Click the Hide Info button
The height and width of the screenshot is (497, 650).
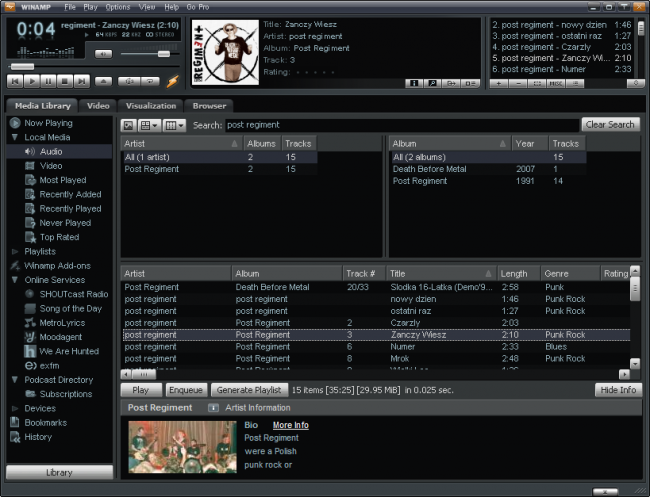coord(618,390)
